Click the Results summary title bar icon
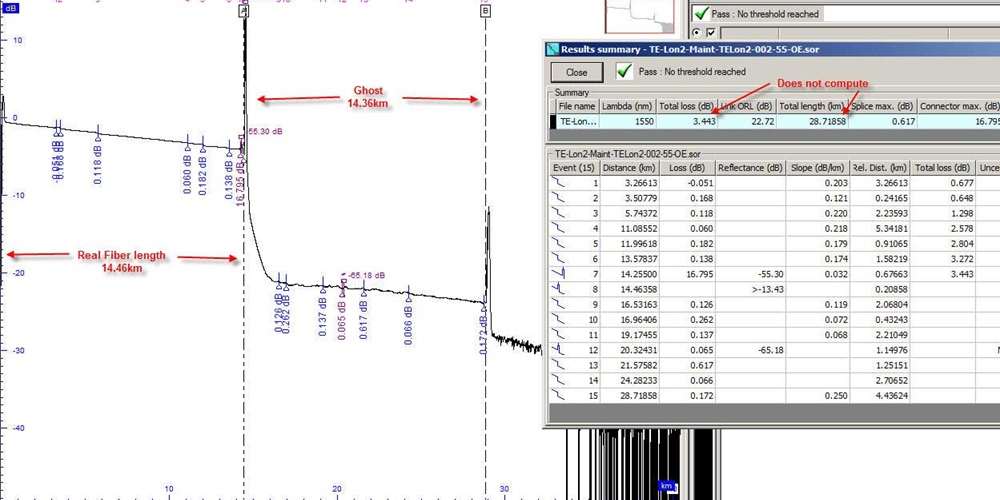 [x=552, y=49]
